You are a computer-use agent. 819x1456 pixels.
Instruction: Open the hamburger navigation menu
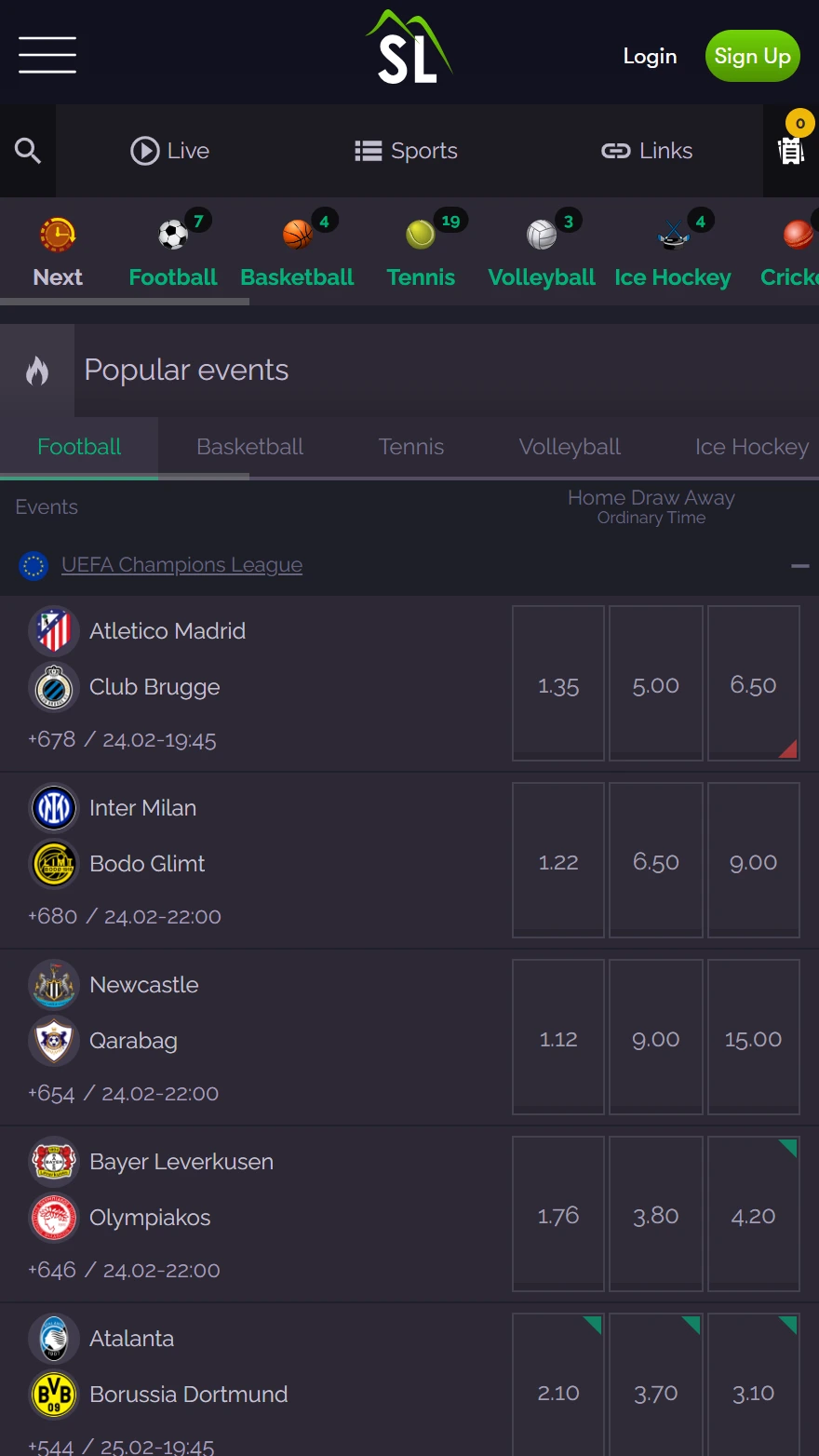pos(47,56)
